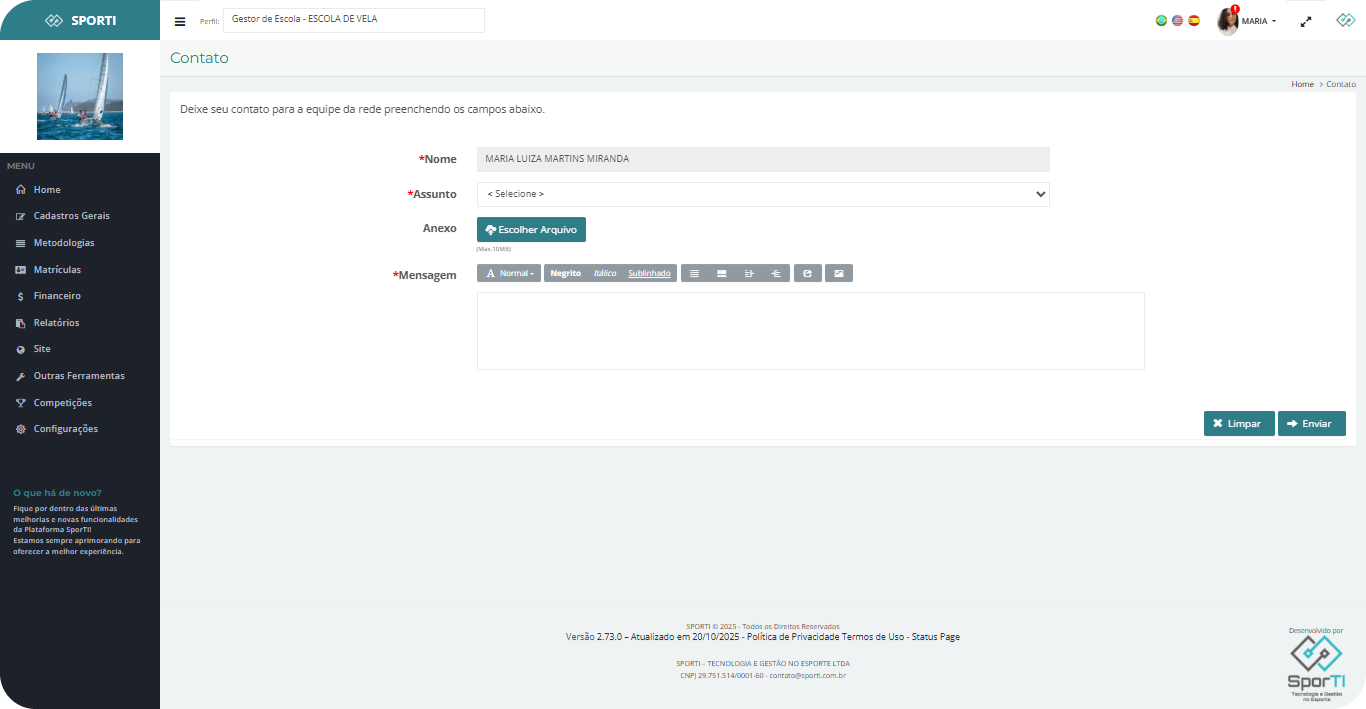
Task: Toggle Sublinhado underline formatting
Action: [x=649, y=273]
